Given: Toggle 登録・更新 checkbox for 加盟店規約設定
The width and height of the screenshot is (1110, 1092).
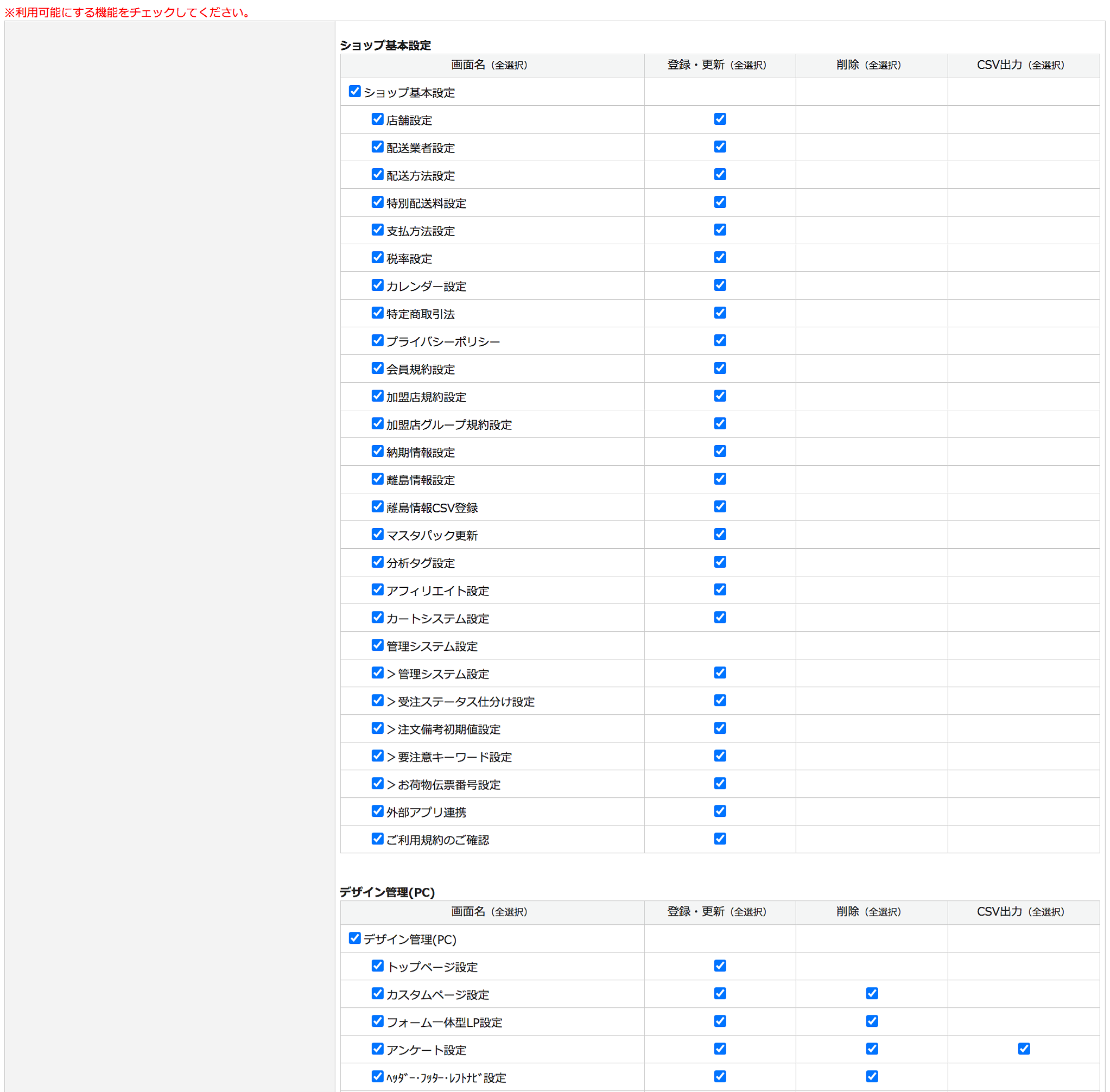Looking at the screenshot, I should [x=719, y=396].
